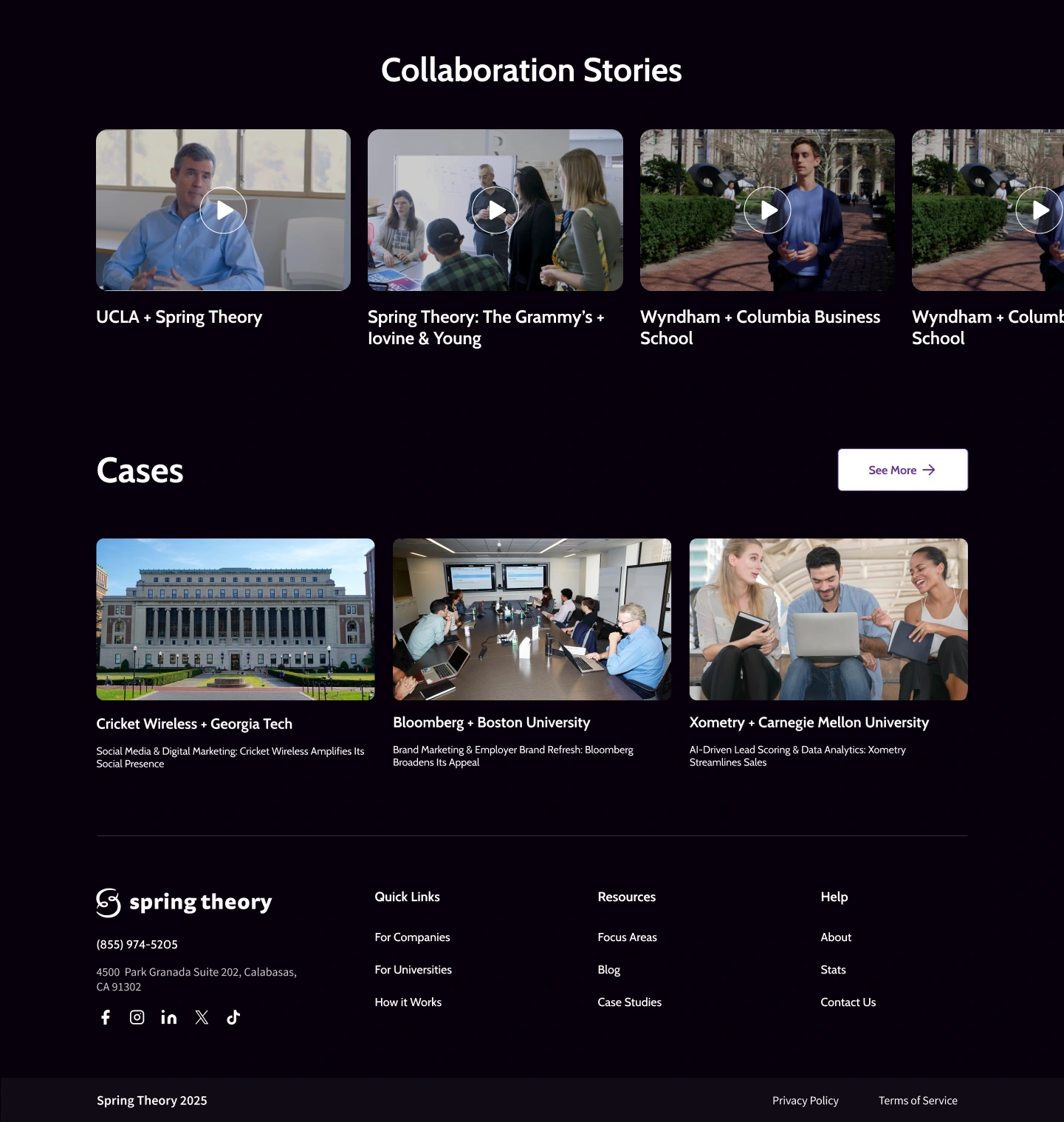Open Cricket Wireless + Georgia Tech case title
The width and height of the screenshot is (1064, 1122).
point(194,724)
